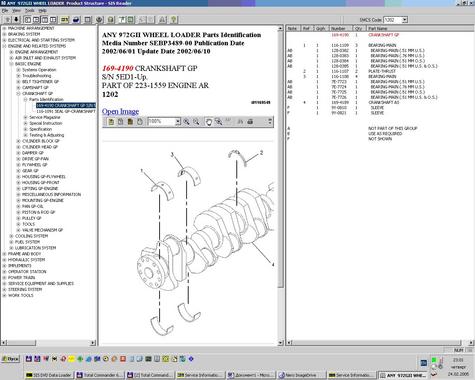Screen dimensions: 475x380
Task: Switch to Nero ImageDrive taskbar button
Action: tap(301, 375)
